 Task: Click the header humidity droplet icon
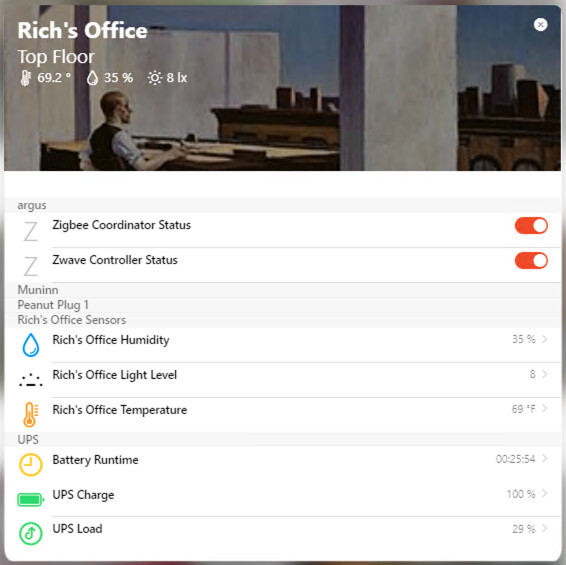pyautogui.click(x=92, y=78)
